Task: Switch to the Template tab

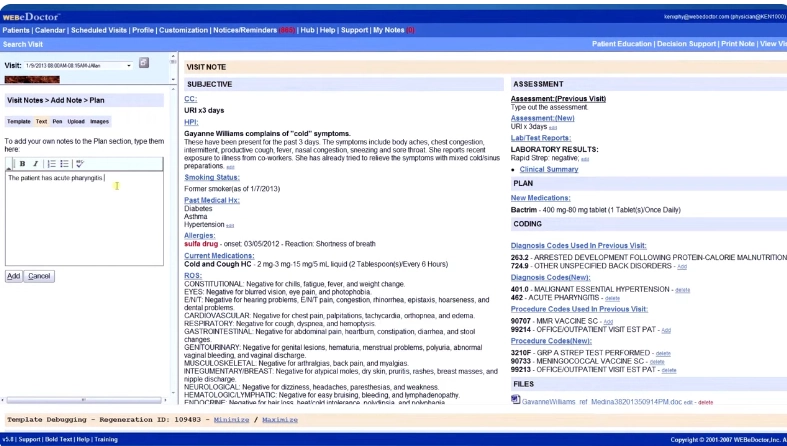Action: click(19, 121)
